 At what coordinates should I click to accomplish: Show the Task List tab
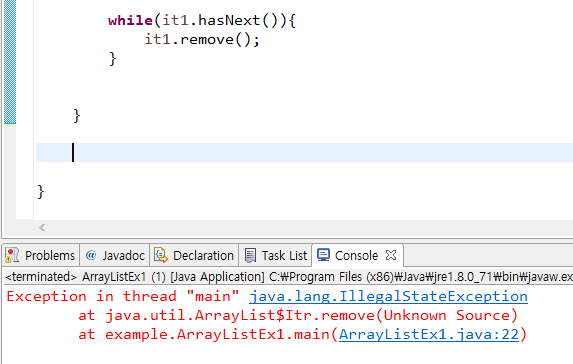pos(276,255)
